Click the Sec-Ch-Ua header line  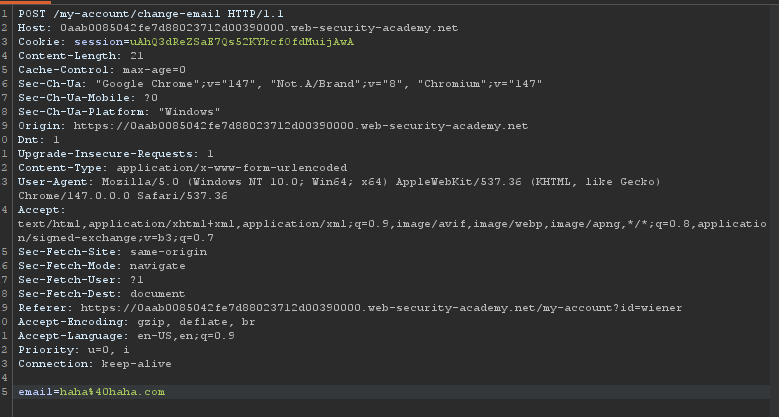pos(280,83)
